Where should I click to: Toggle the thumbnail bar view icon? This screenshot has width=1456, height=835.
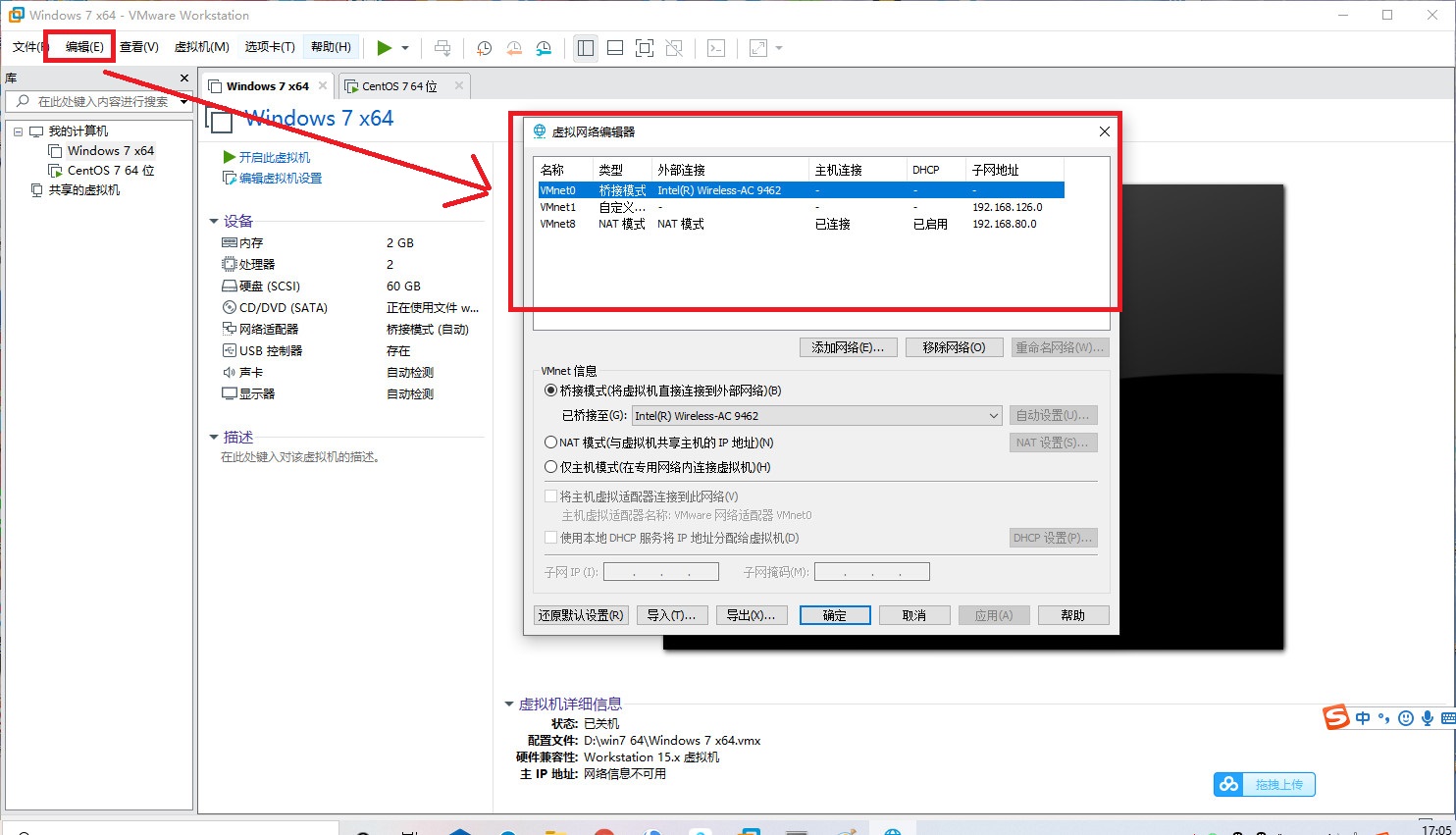[615, 48]
